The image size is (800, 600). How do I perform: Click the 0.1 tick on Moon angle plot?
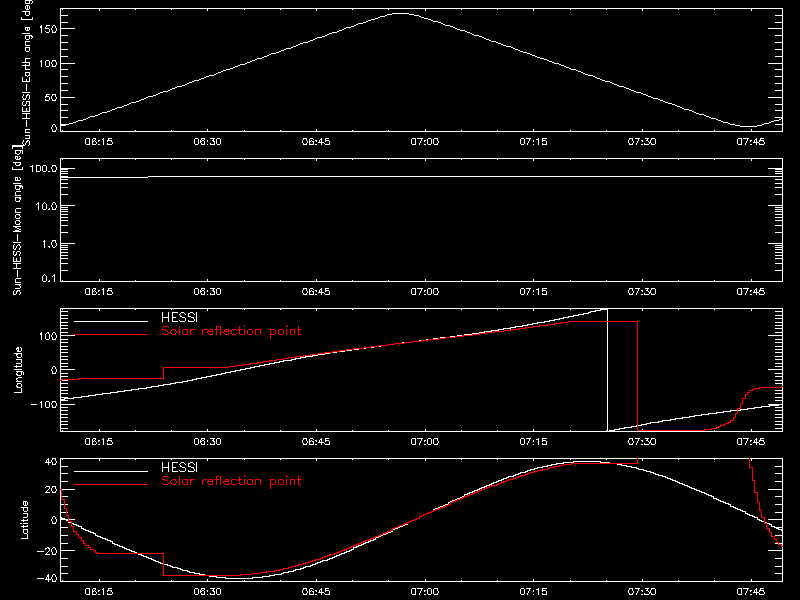point(49,278)
